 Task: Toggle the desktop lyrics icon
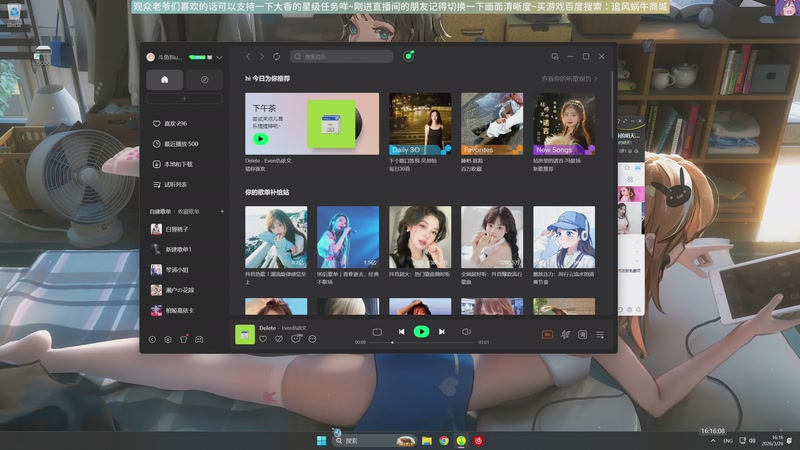tap(582, 335)
